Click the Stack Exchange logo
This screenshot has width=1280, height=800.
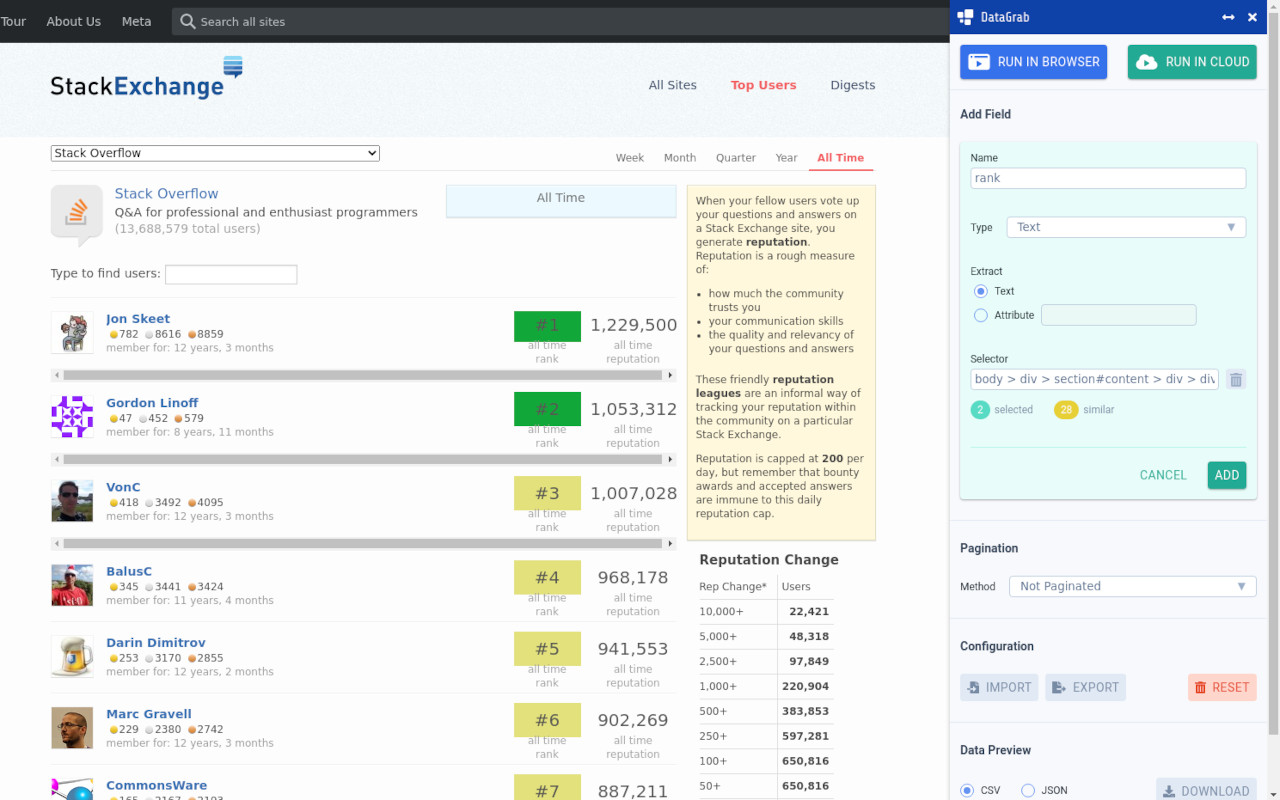click(x=147, y=78)
